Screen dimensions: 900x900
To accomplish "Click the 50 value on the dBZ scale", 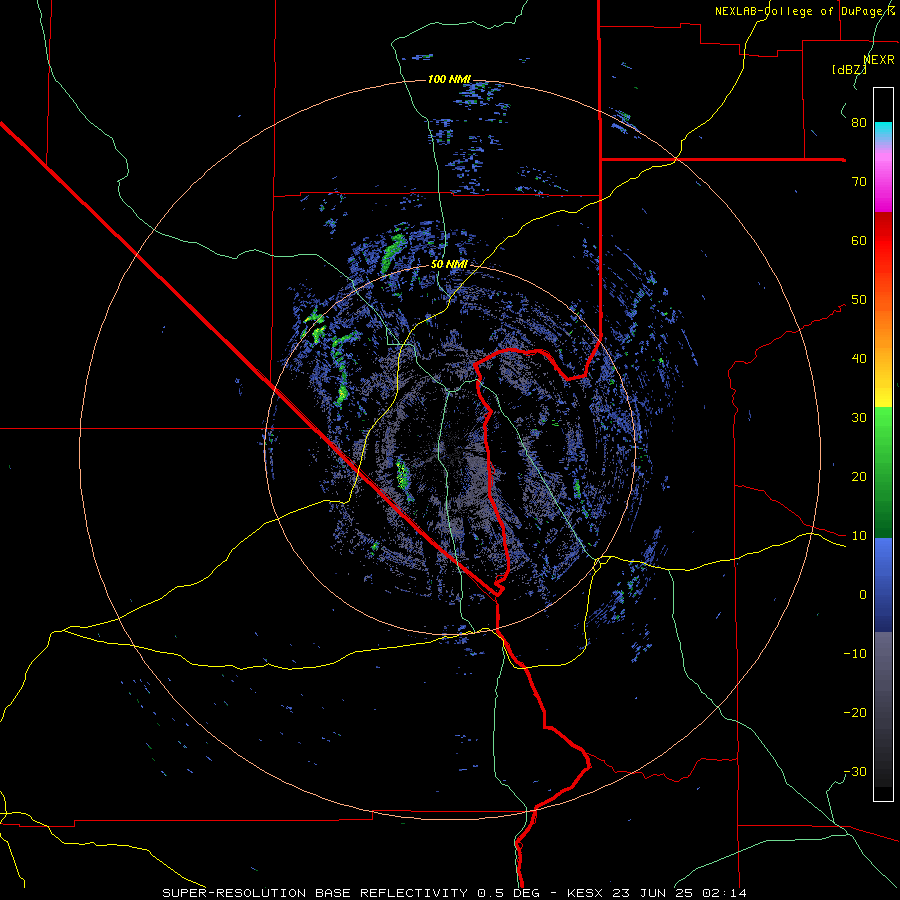I will 859,300.
